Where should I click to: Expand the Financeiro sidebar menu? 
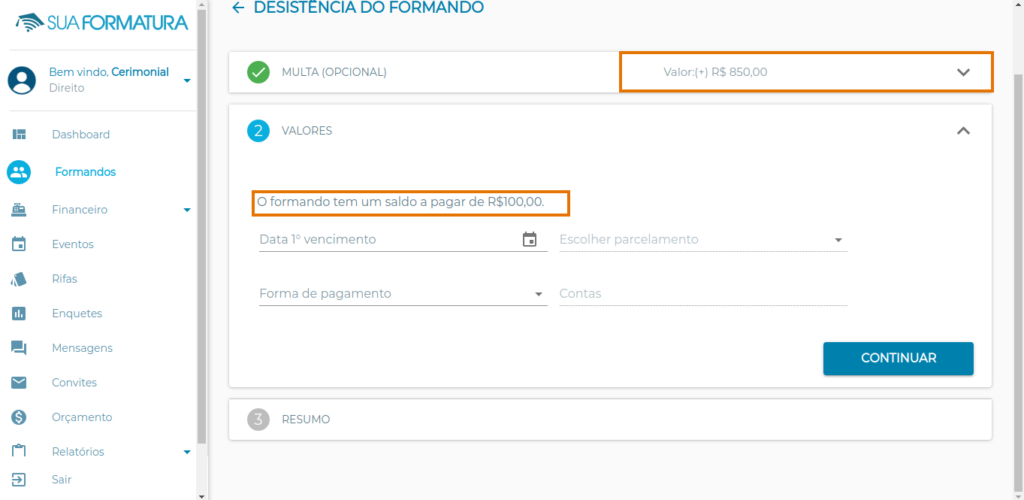click(x=186, y=210)
